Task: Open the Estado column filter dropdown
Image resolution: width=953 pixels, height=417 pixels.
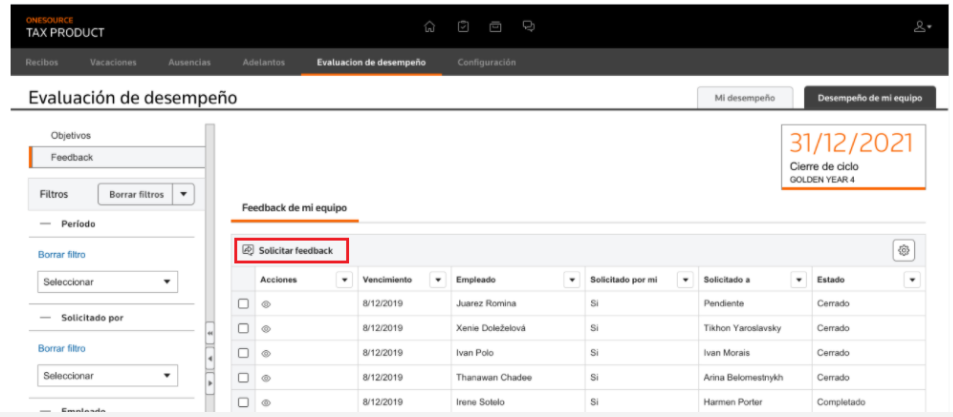Action: pyautogui.click(x=911, y=280)
